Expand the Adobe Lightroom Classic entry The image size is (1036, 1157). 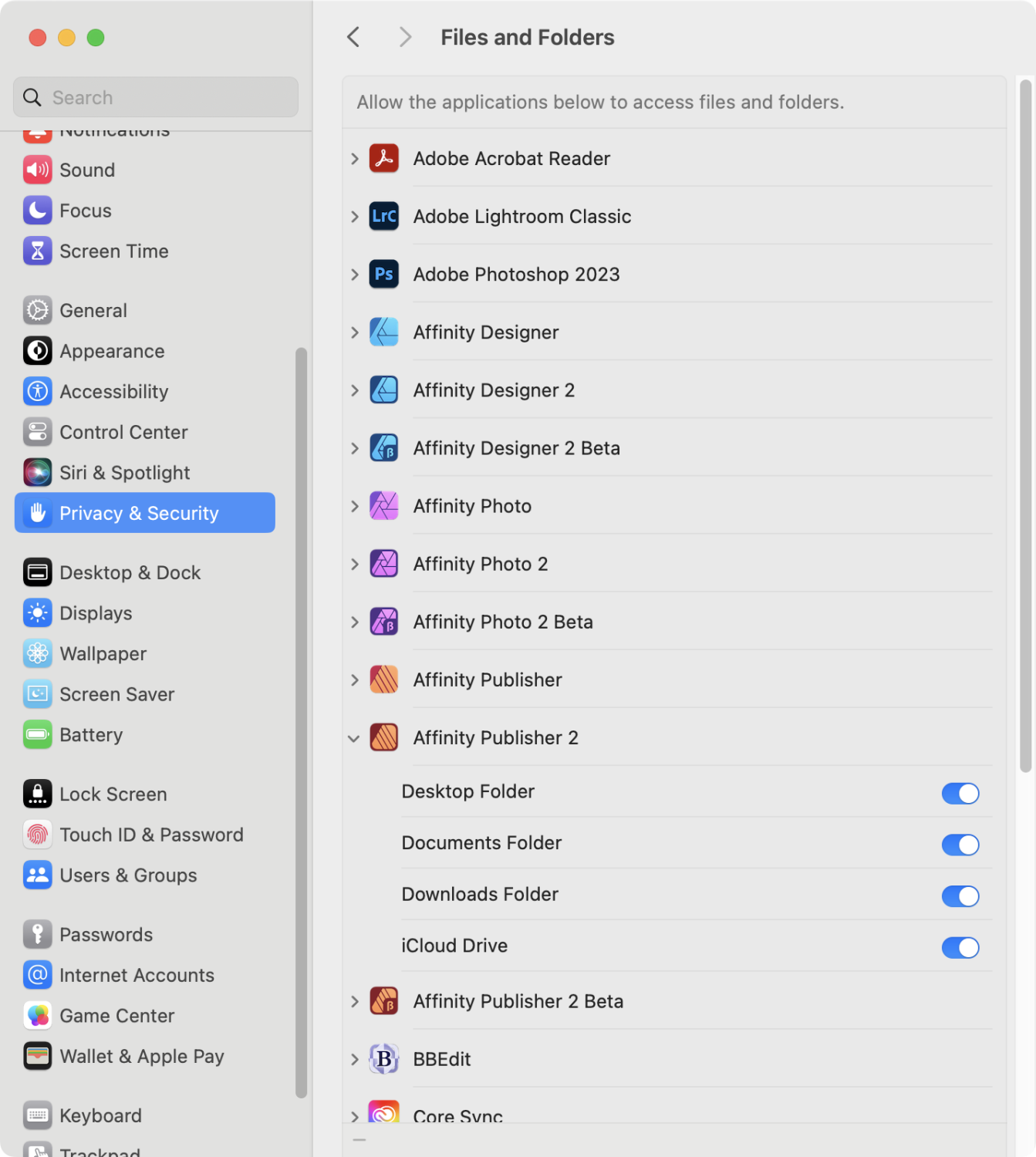[354, 217]
